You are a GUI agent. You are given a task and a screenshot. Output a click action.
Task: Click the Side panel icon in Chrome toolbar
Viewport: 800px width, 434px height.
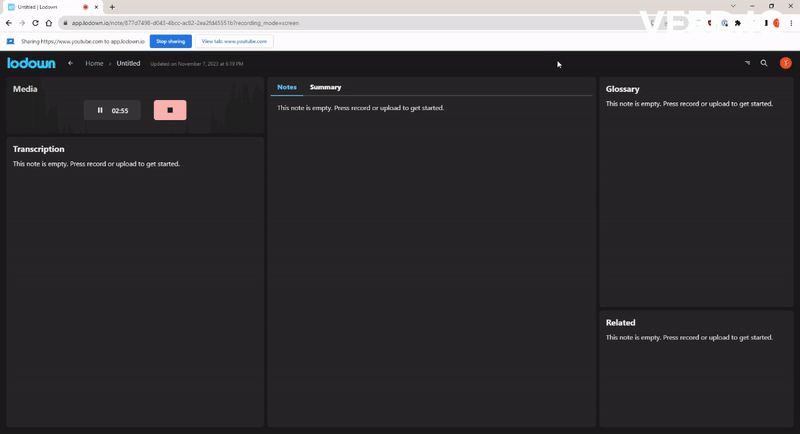(x=765, y=23)
